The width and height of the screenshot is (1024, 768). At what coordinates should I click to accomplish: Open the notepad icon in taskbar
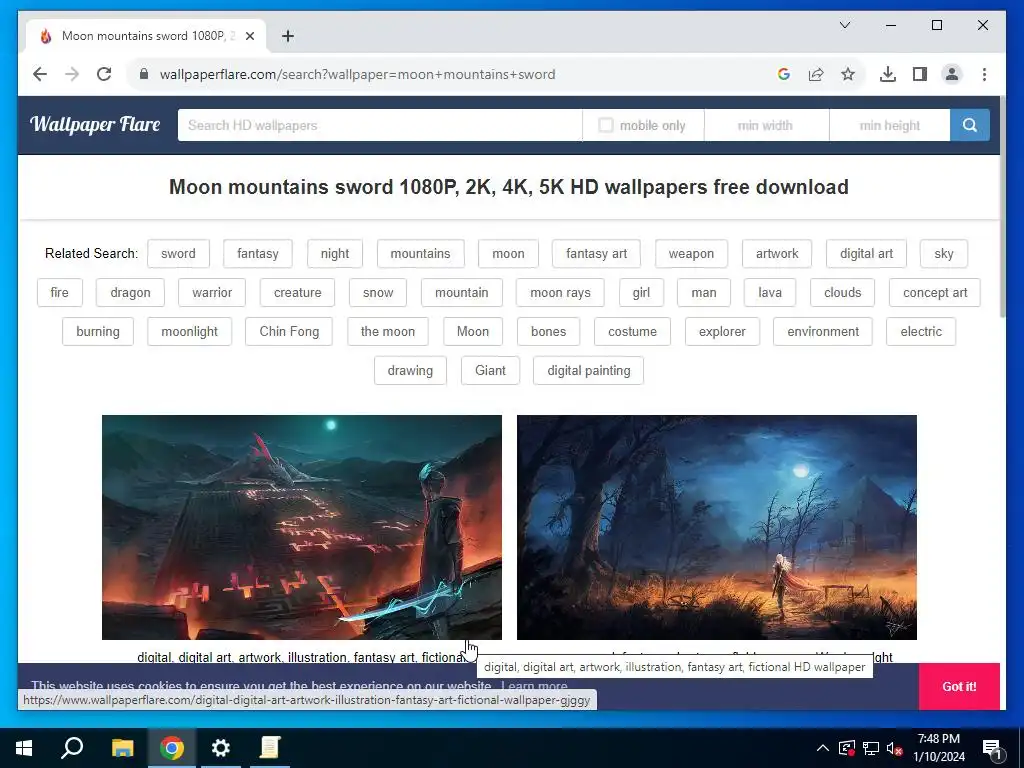click(x=270, y=748)
